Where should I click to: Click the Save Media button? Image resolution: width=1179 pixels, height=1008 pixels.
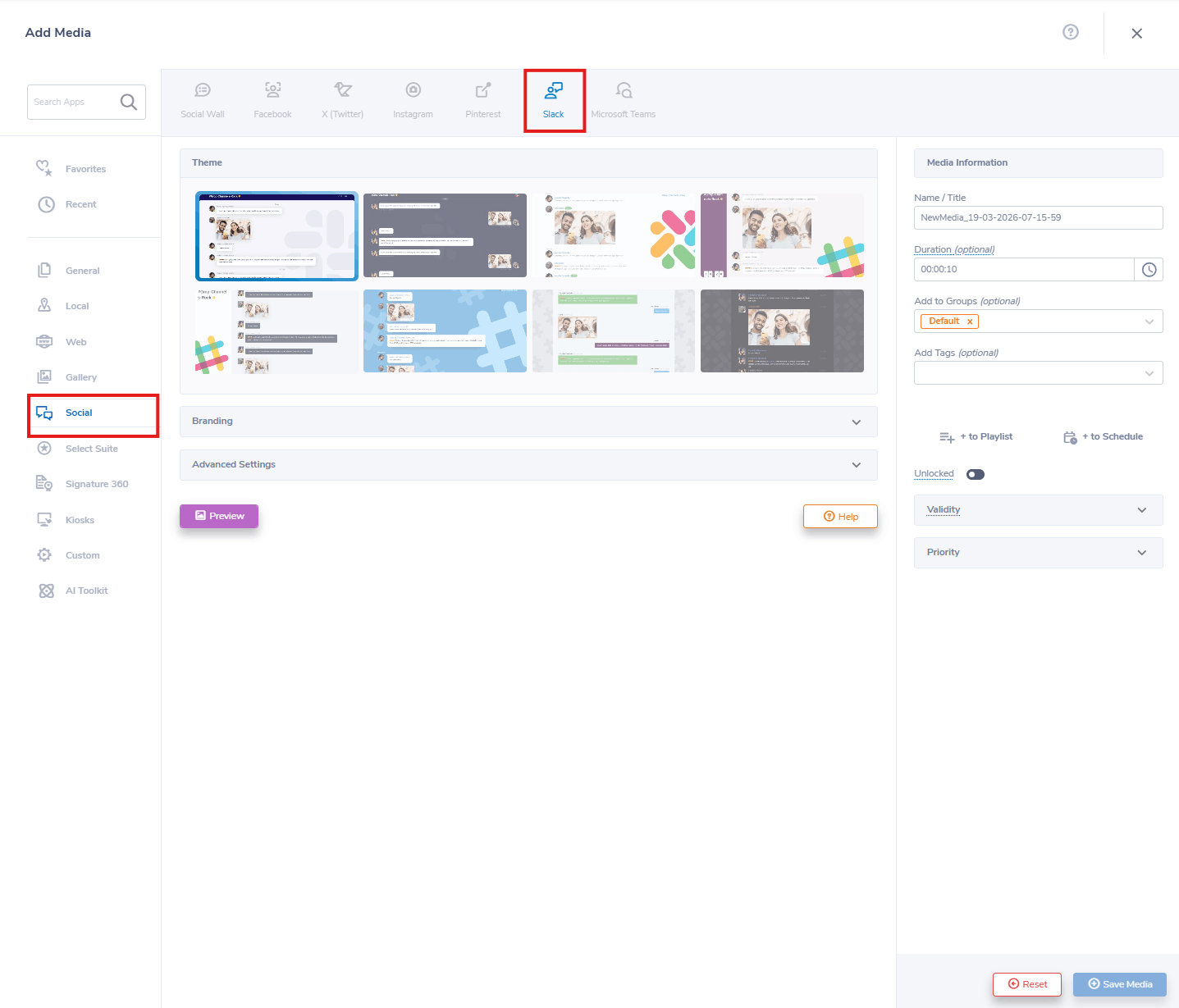[1120, 984]
